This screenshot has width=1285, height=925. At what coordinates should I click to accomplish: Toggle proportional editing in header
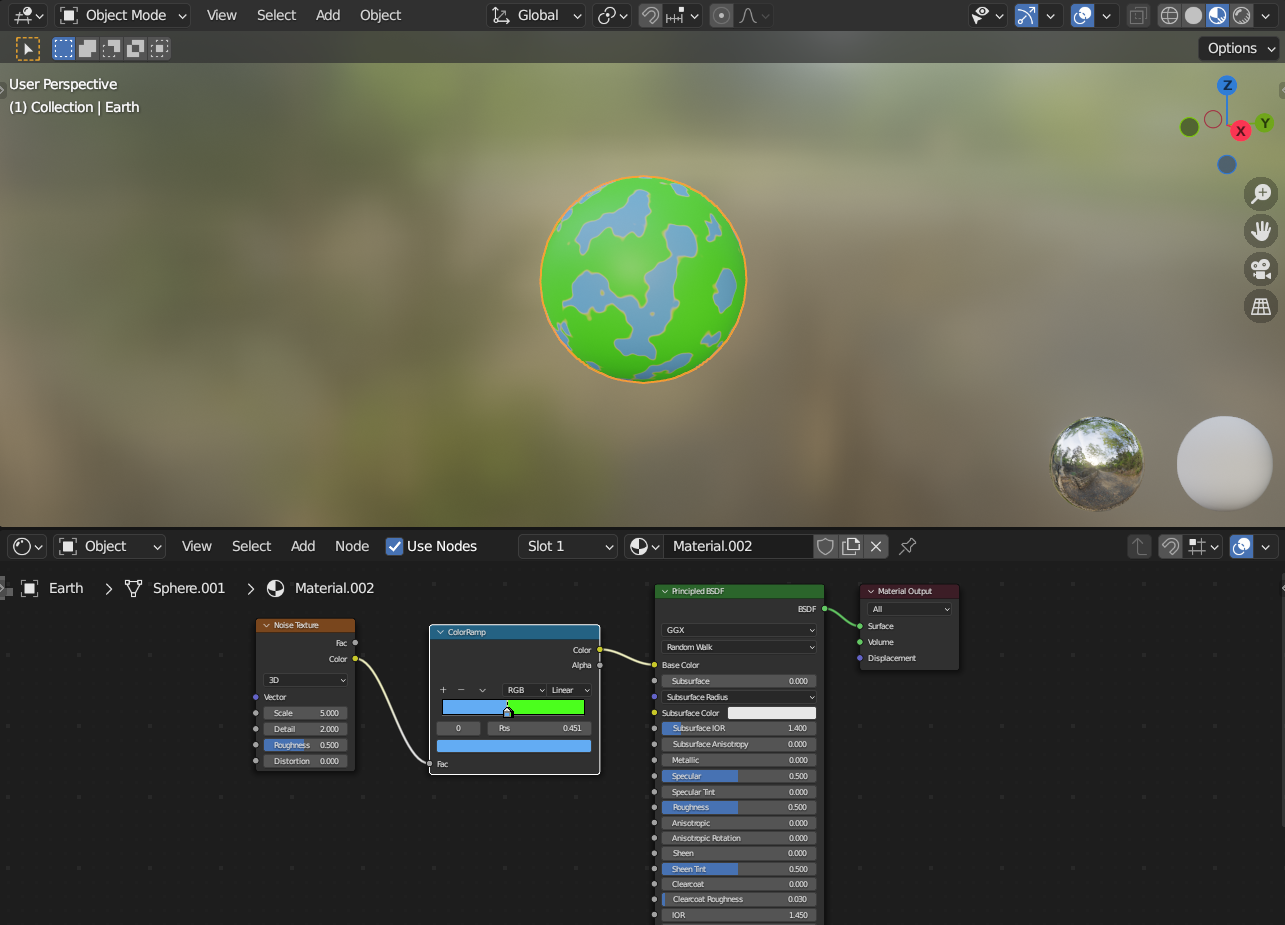[721, 16]
